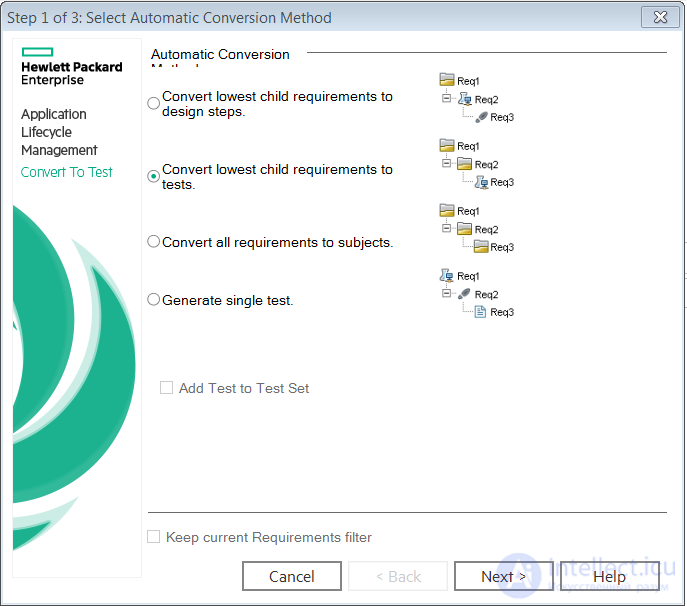Viewport: 687px width, 606px height.
Task: Click the disabled Back button
Action: click(x=398, y=576)
